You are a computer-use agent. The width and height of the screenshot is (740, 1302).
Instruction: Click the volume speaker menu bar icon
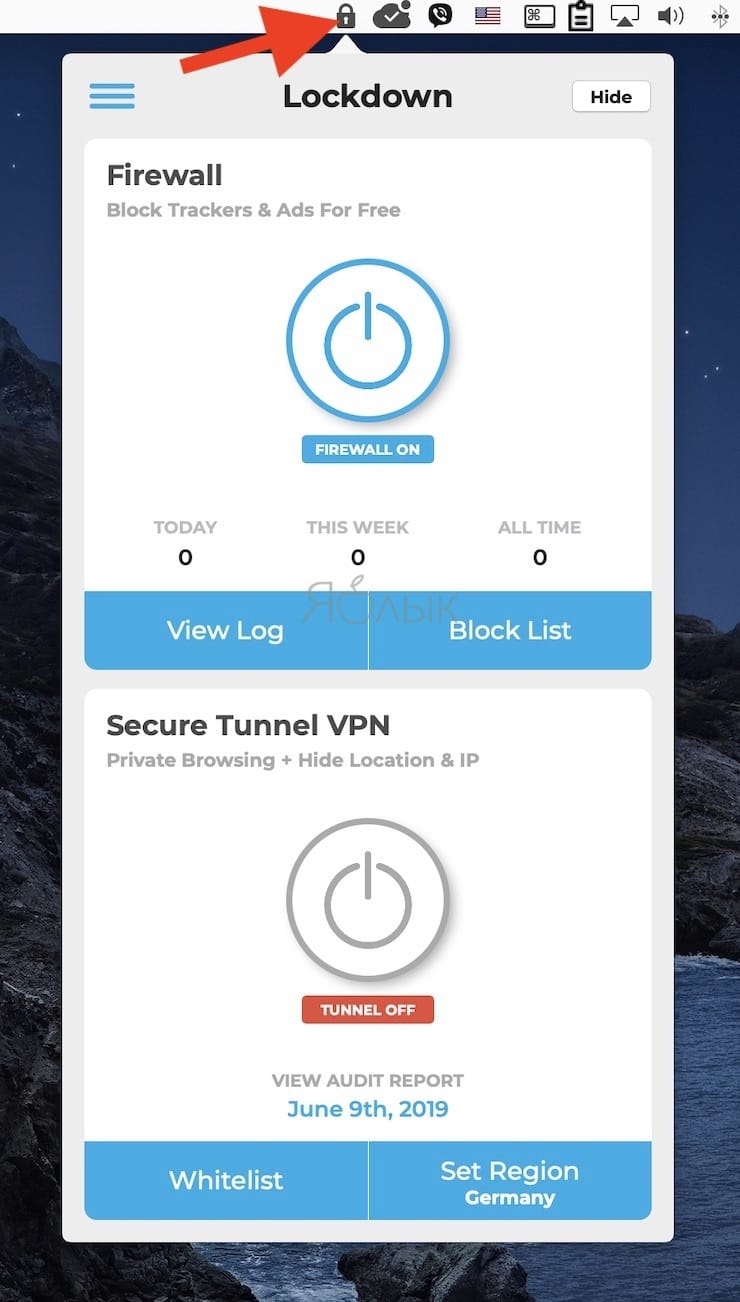[x=671, y=16]
